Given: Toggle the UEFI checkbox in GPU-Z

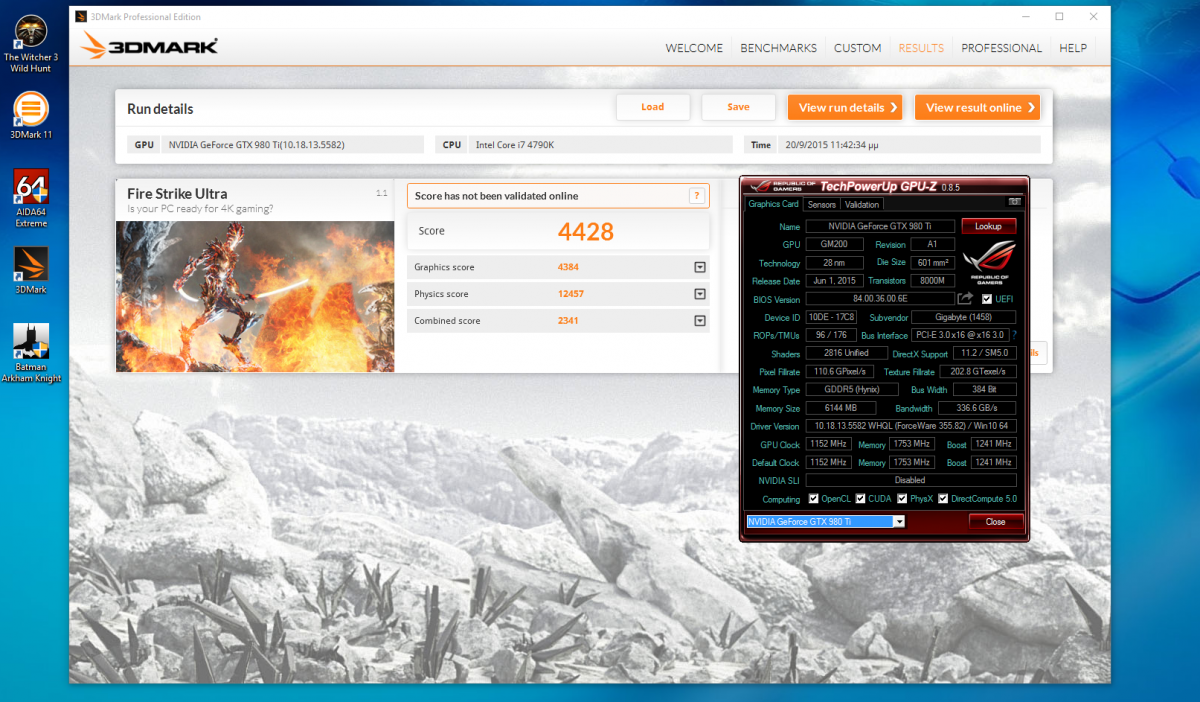Looking at the screenshot, I should pyautogui.click(x=987, y=299).
